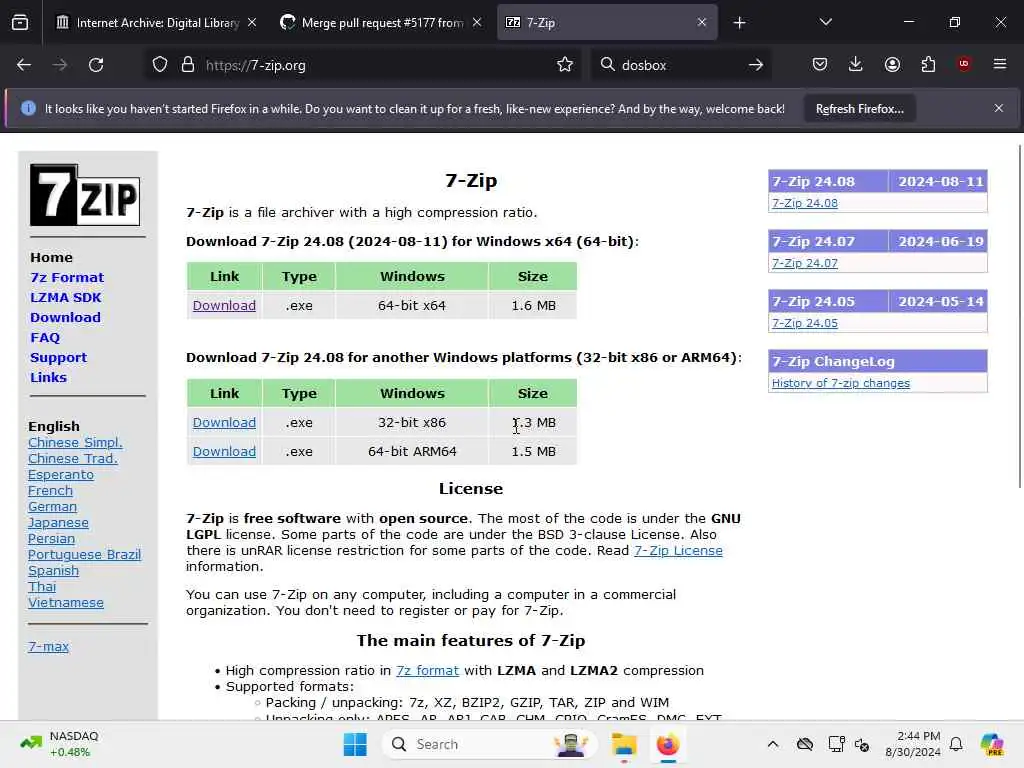Open the Links sidebar link
1024x768 pixels.
48,377
